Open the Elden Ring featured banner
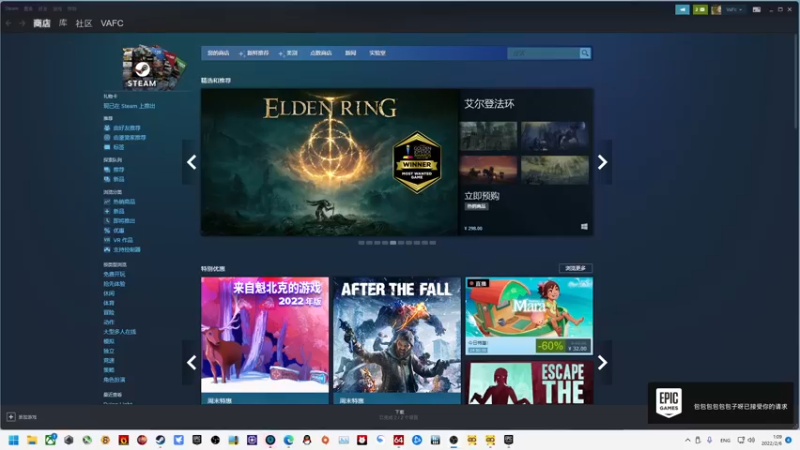Screen dimensions: 800x450 click(x=330, y=162)
